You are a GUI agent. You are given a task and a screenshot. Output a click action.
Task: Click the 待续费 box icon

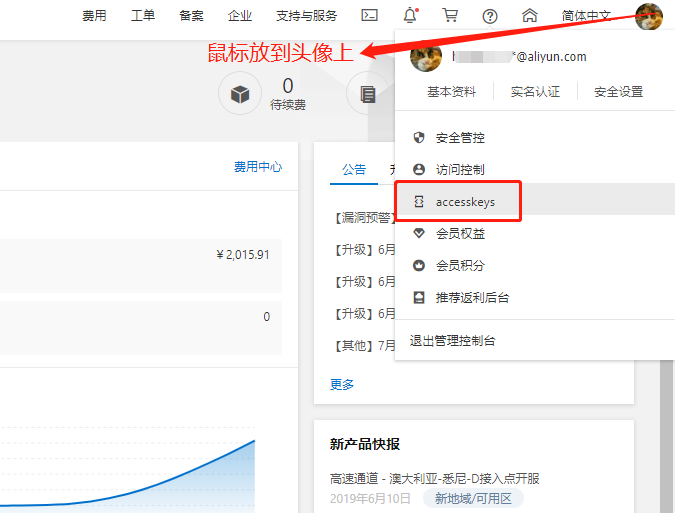coord(239,94)
